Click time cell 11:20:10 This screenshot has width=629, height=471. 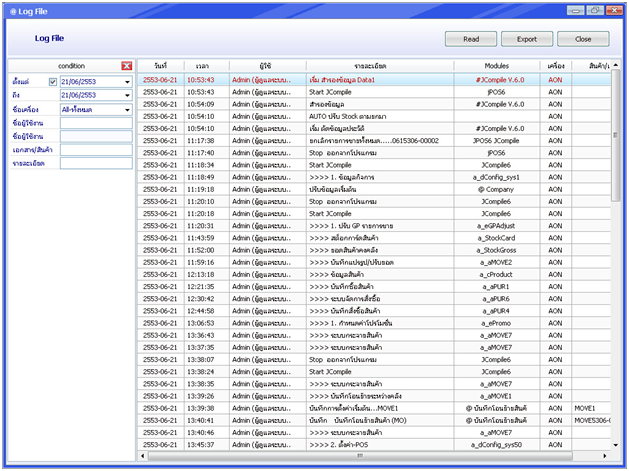tap(207, 201)
